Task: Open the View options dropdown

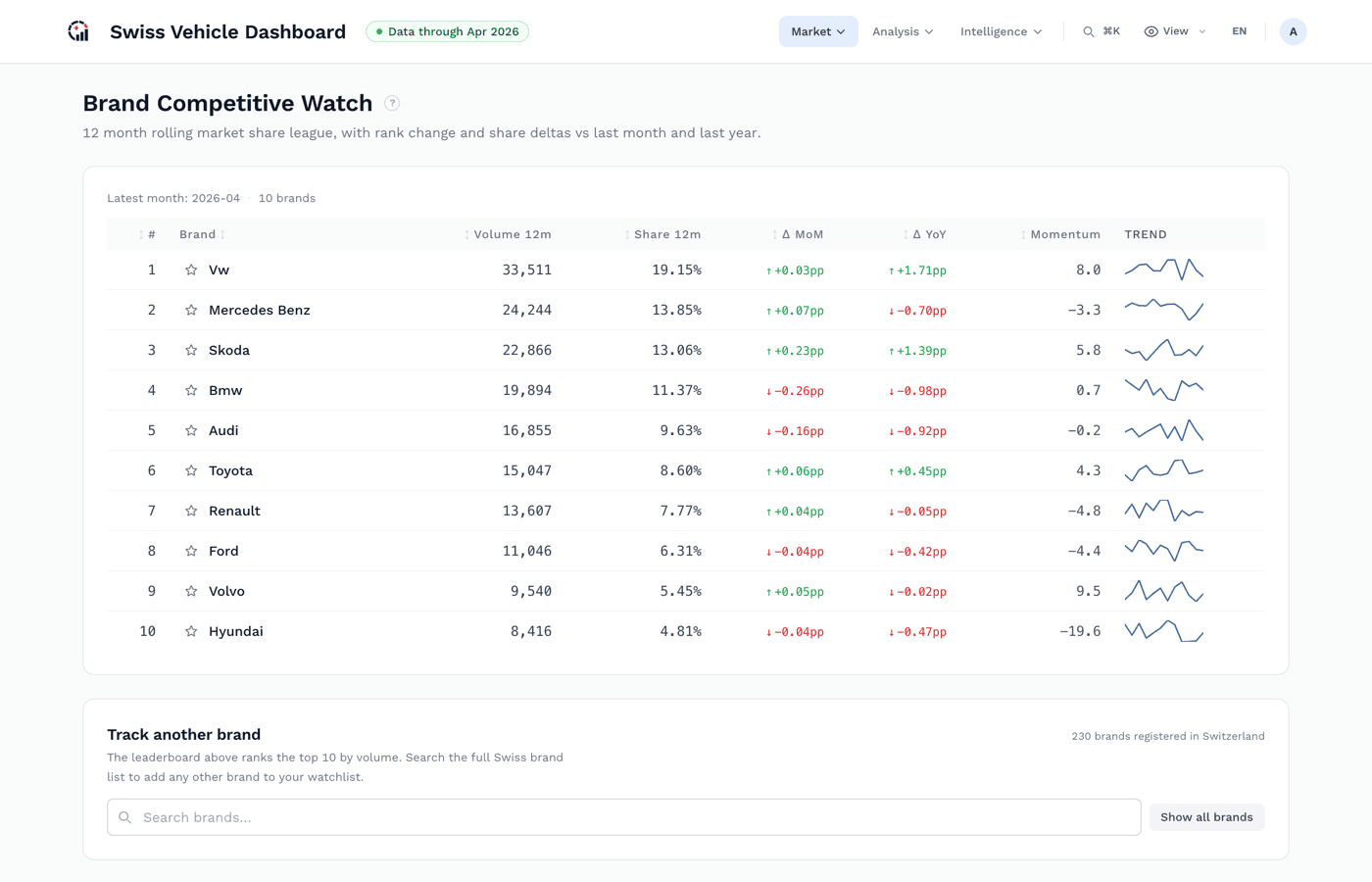Action: (1174, 31)
